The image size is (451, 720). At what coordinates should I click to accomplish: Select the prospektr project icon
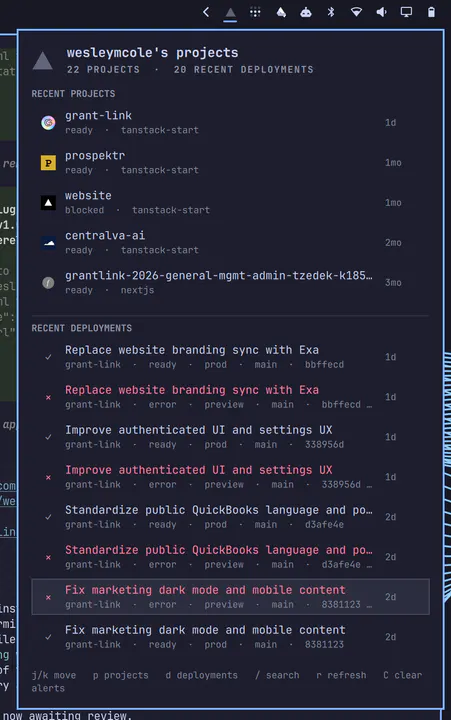tap(48, 163)
